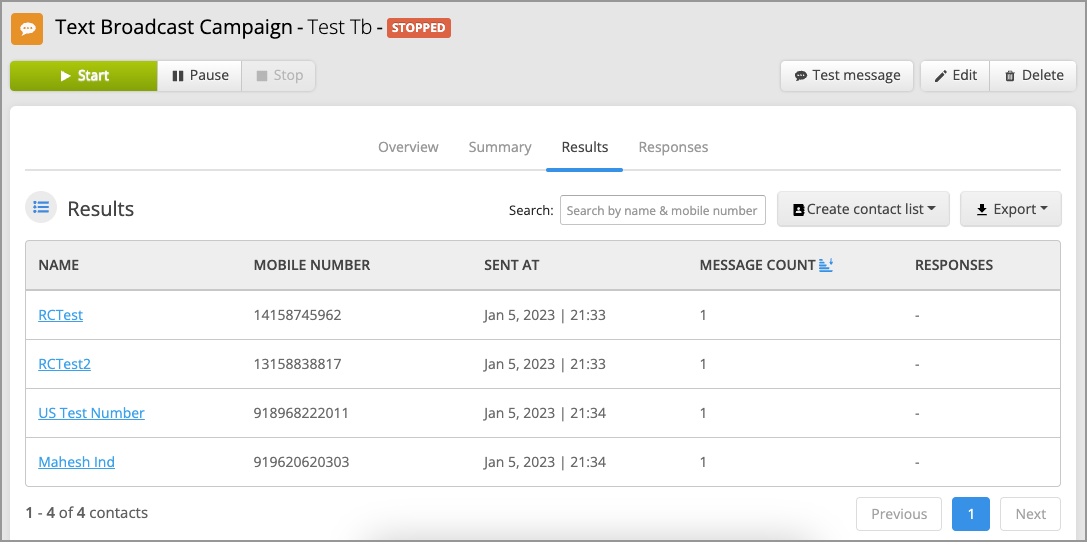This screenshot has height=542, width=1087.
Task: Click the sent time for RCTest2 row
Action: (x=545, y=363)
